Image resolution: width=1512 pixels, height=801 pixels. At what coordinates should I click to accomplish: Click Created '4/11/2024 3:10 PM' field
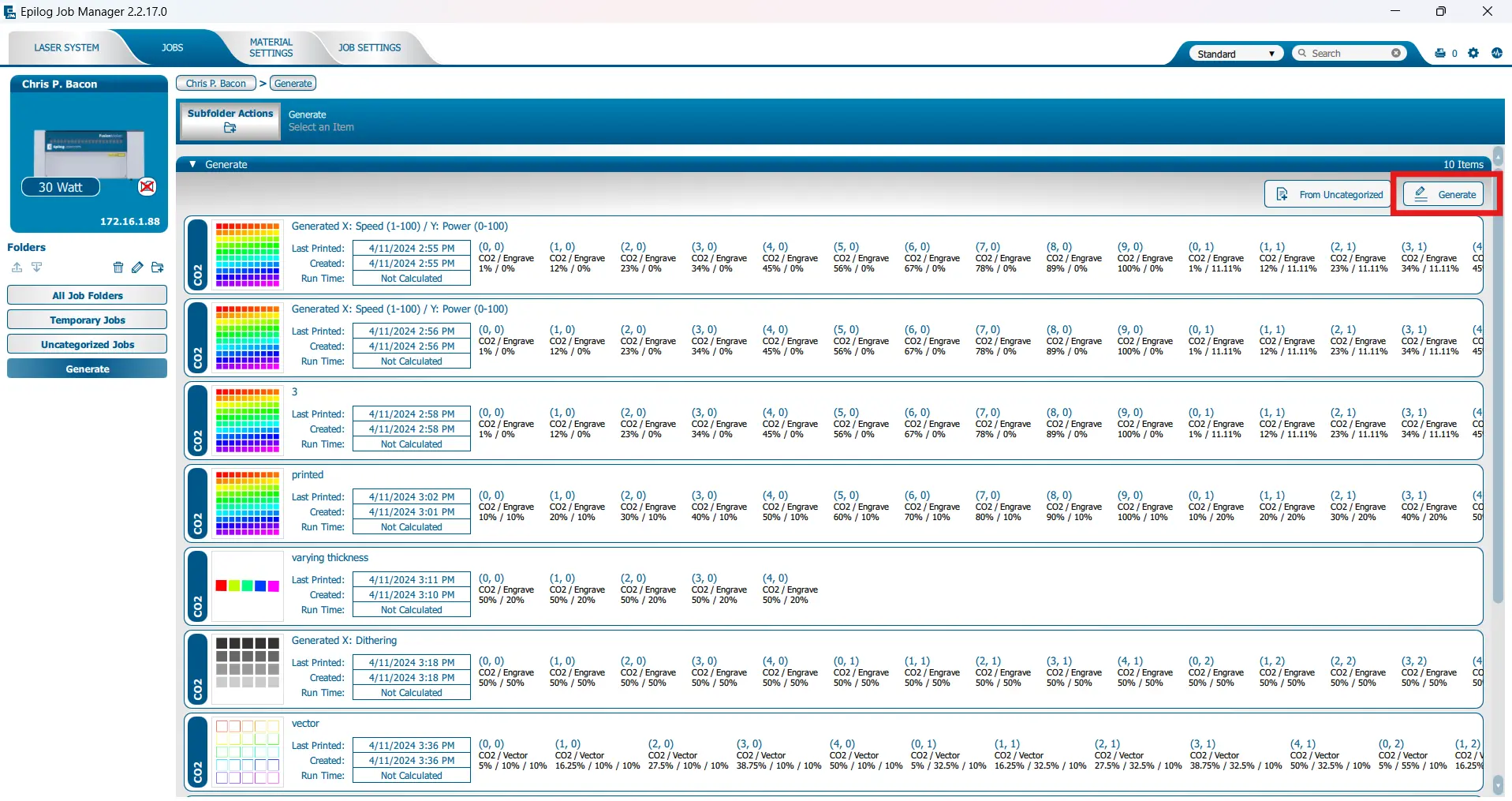[x=412, y=595]
